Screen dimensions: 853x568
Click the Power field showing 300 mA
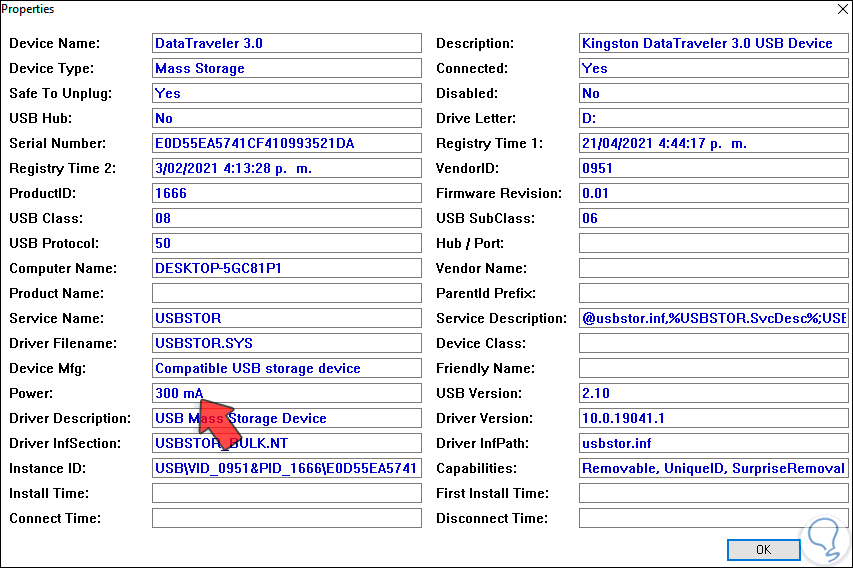(287, 393)
